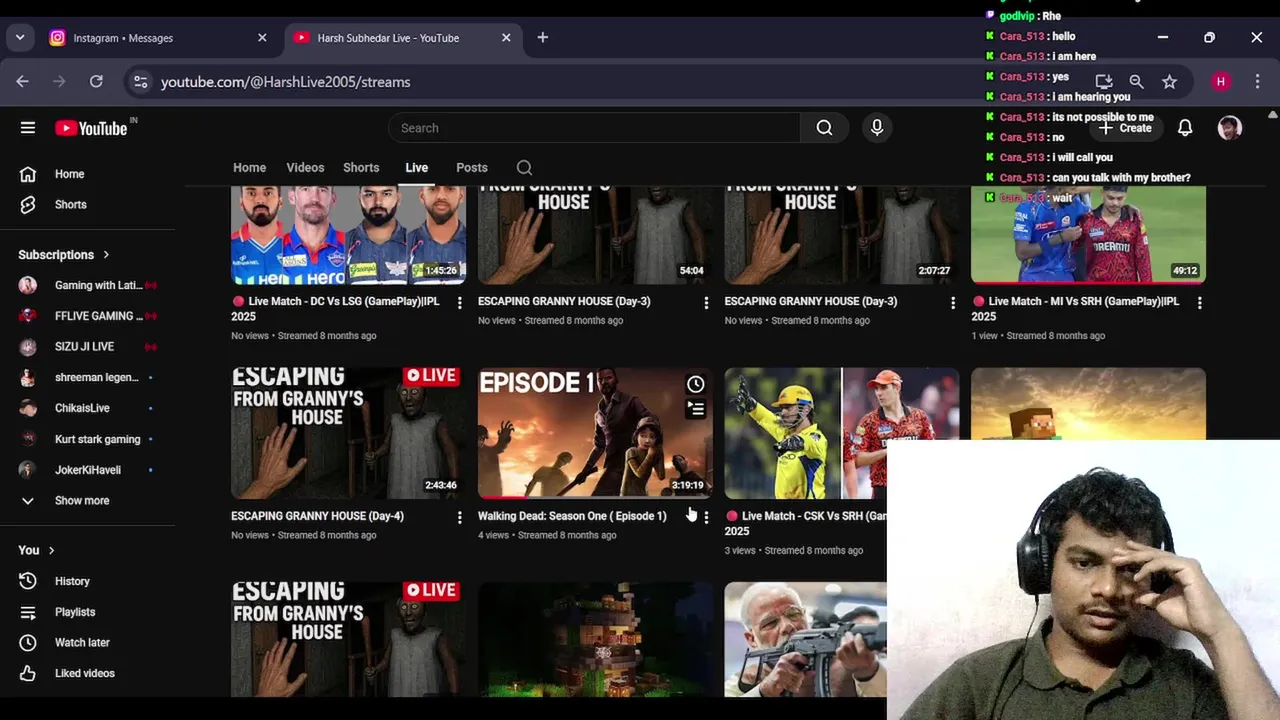This screenshot has width=1280, height=720.
Task: Open Chrome tab search dropdown
Action: [x=20, y=38]
